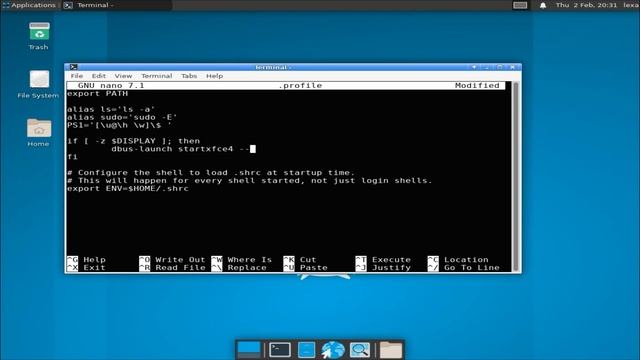Click the ^\ Replace shortcut label

pos(239,268)
